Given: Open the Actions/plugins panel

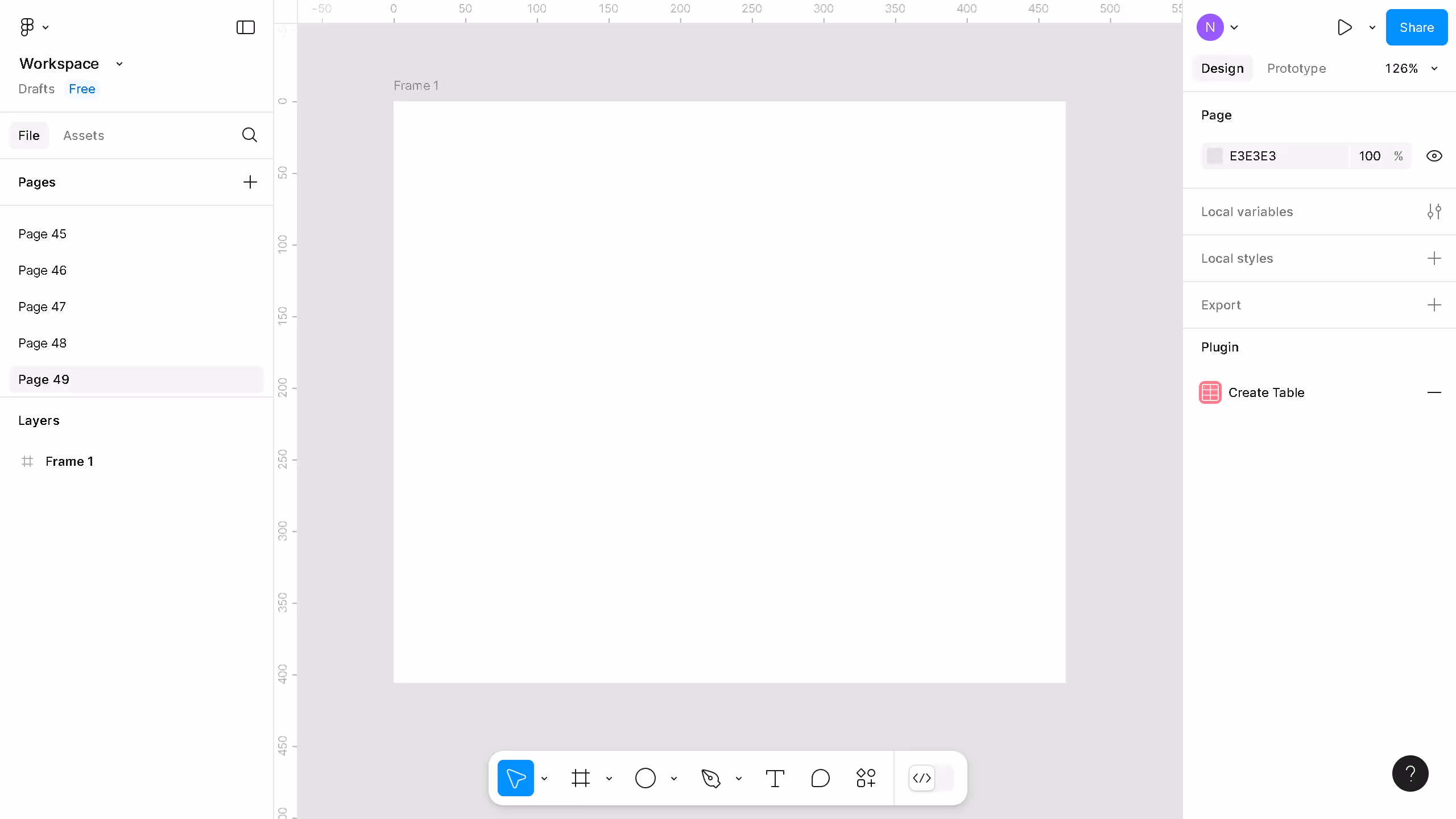Looking at the screenshot, I should click(865, 777).
